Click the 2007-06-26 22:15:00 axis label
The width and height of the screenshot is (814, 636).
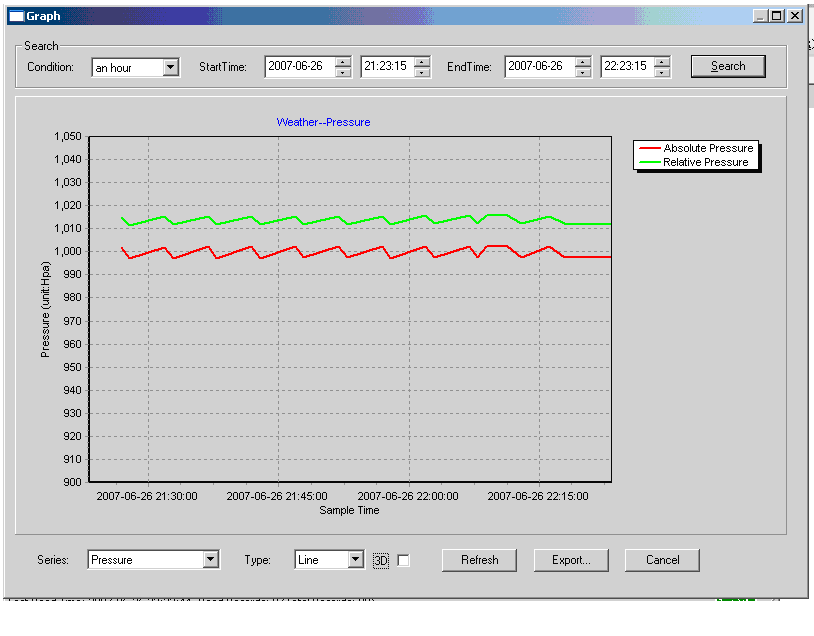point(538,496)
